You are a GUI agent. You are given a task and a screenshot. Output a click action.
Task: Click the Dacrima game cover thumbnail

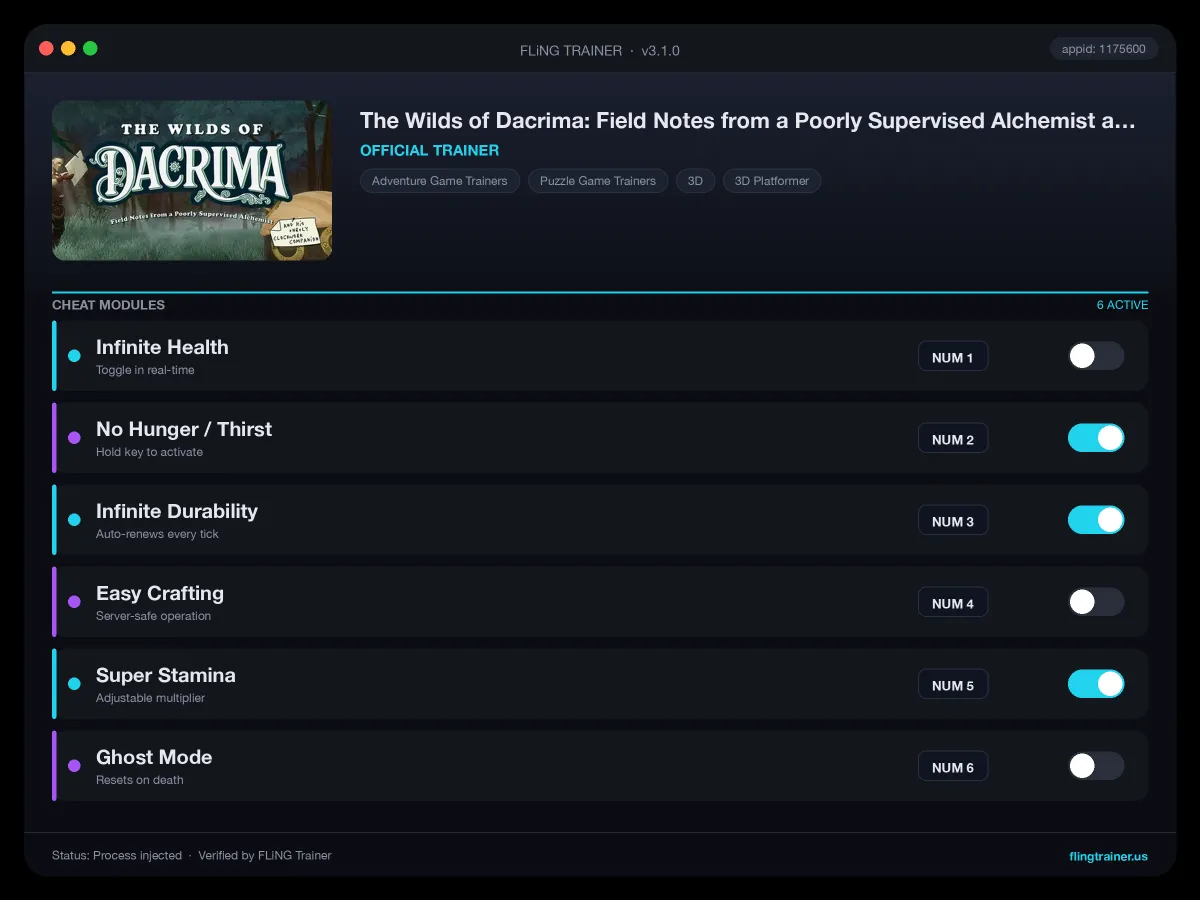point(192,180)
